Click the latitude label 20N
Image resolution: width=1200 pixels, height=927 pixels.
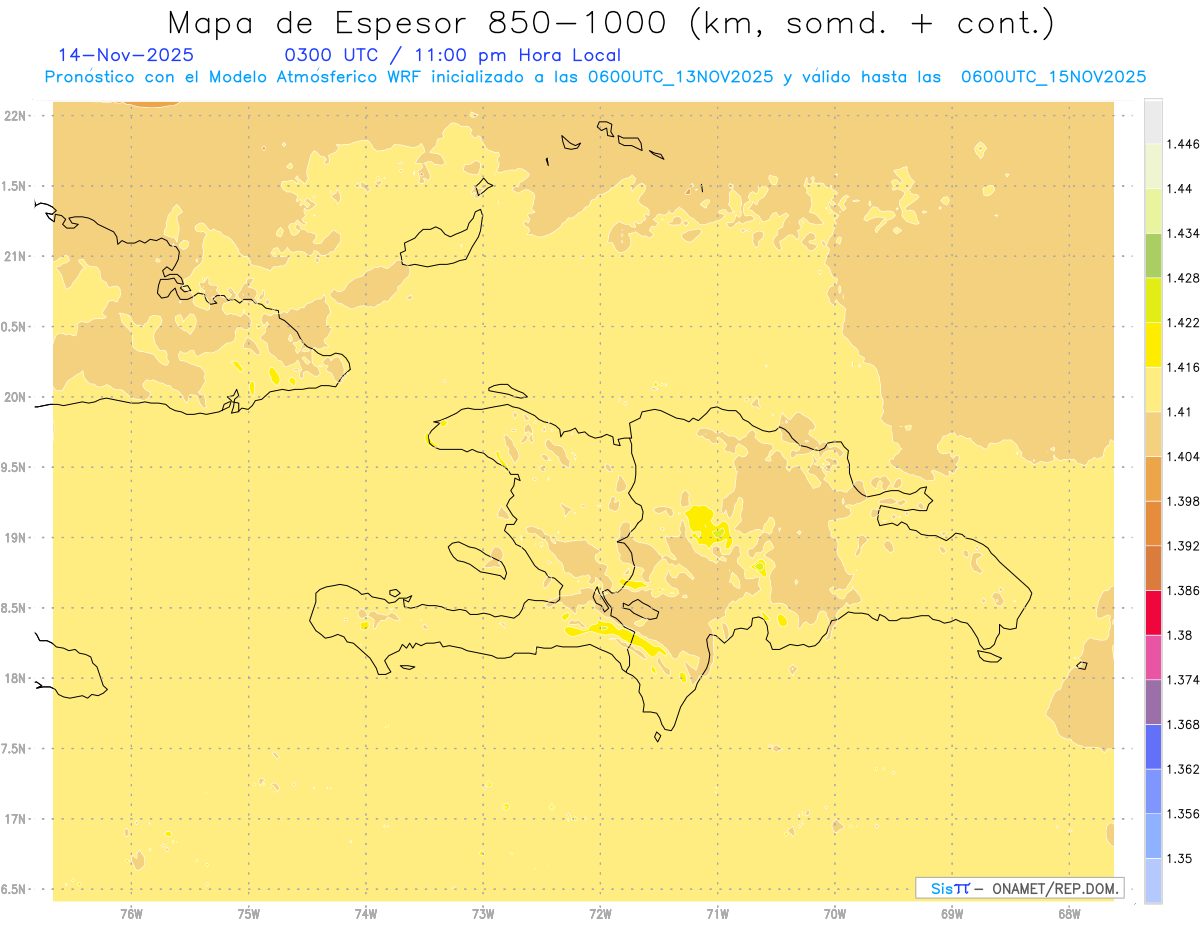pos(16,397)
